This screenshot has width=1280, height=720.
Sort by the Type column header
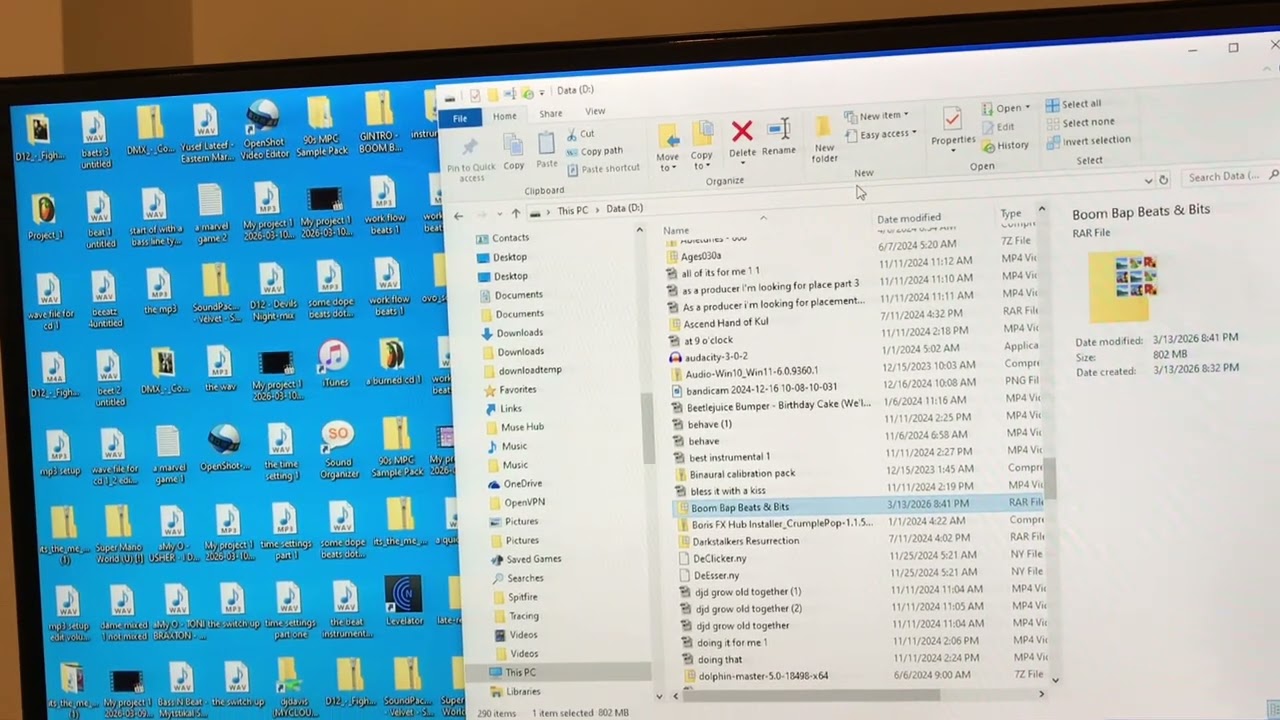click(1011, 213)
